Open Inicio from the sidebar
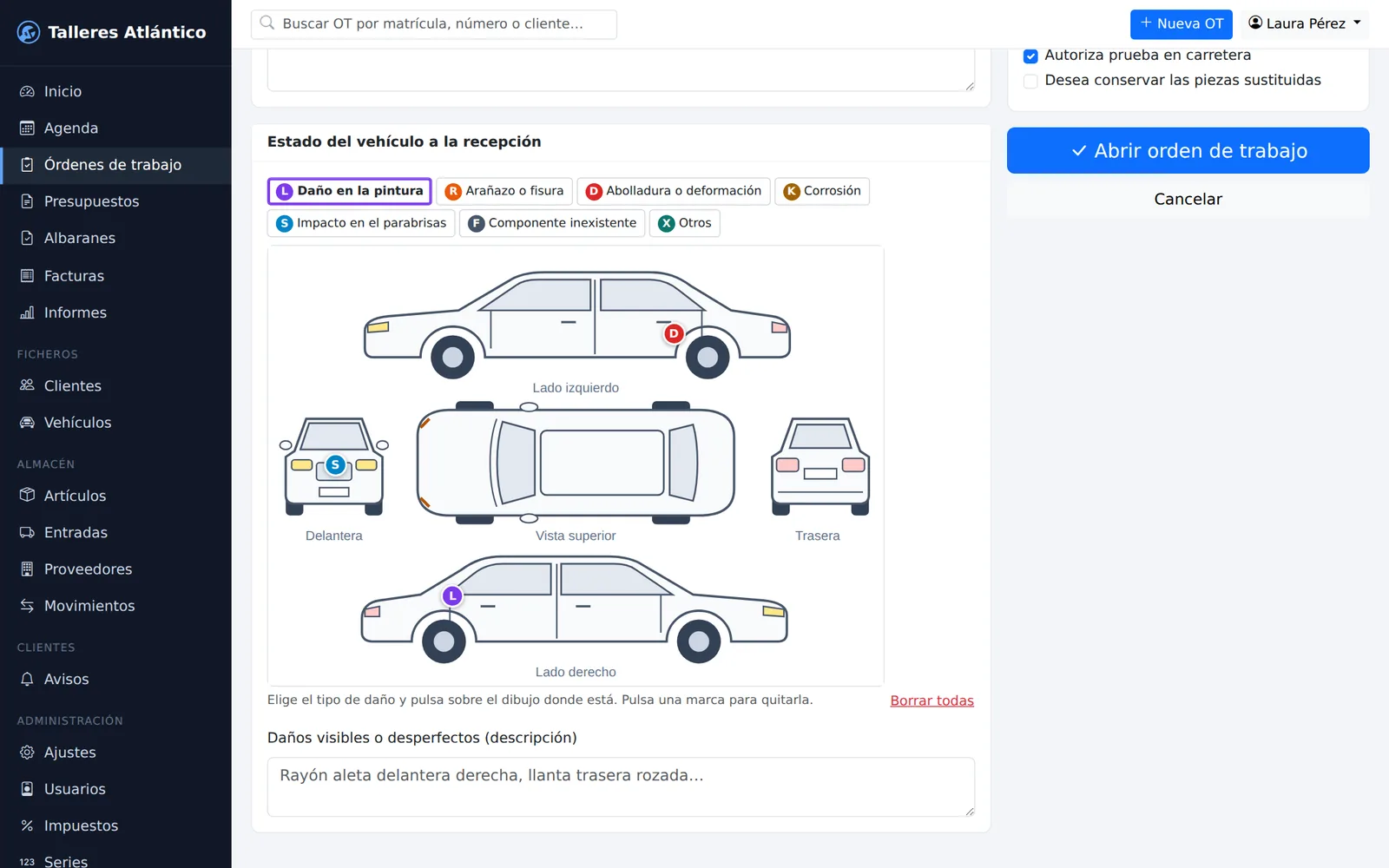Image resolution: width=1389 pixels, height=868 pixels. click(115, 91)
